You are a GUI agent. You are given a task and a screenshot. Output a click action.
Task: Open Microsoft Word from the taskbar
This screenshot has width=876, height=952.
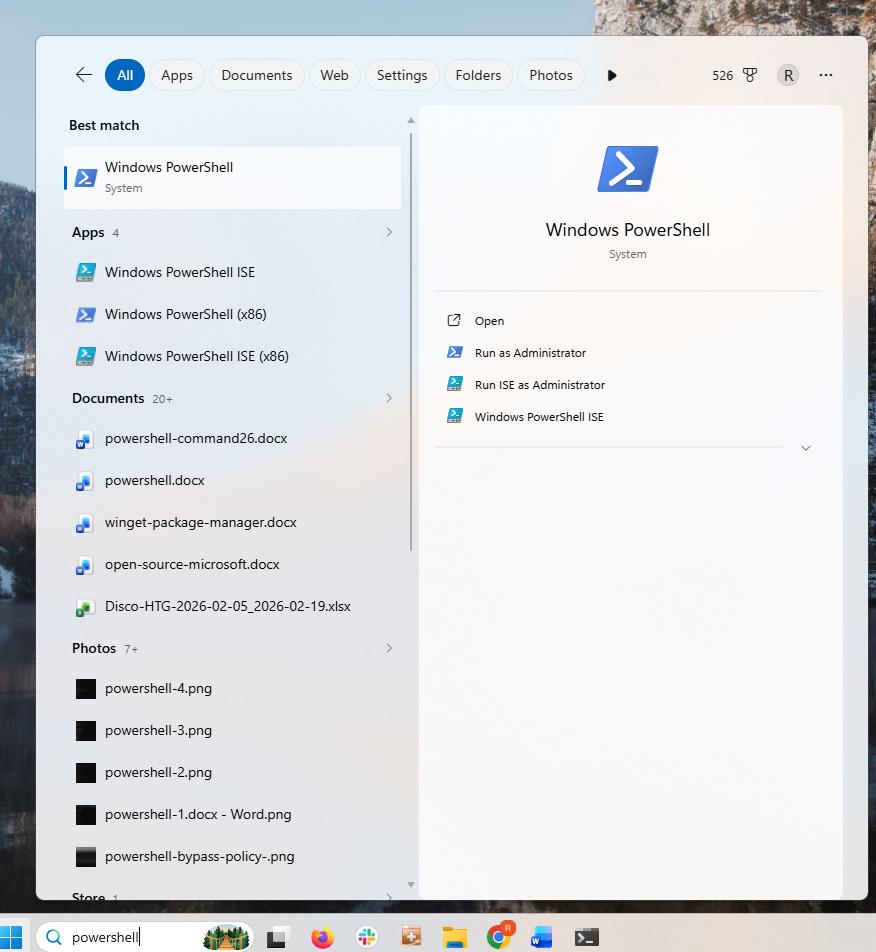[x=542, y=937]
